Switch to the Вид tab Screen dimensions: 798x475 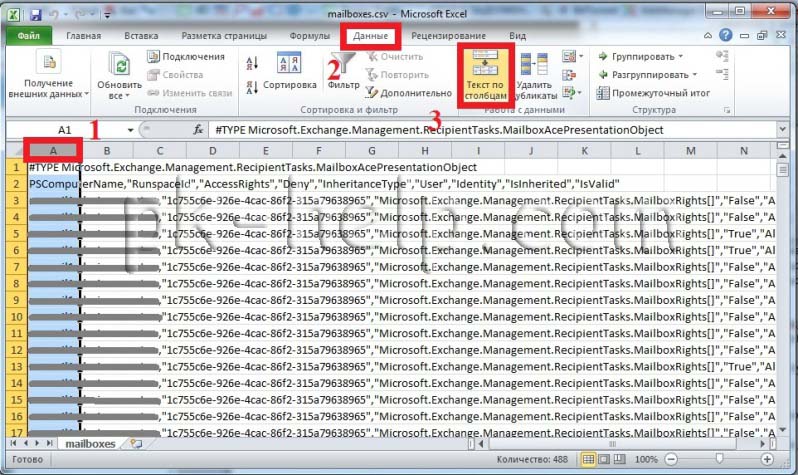[x=517, y=36]
